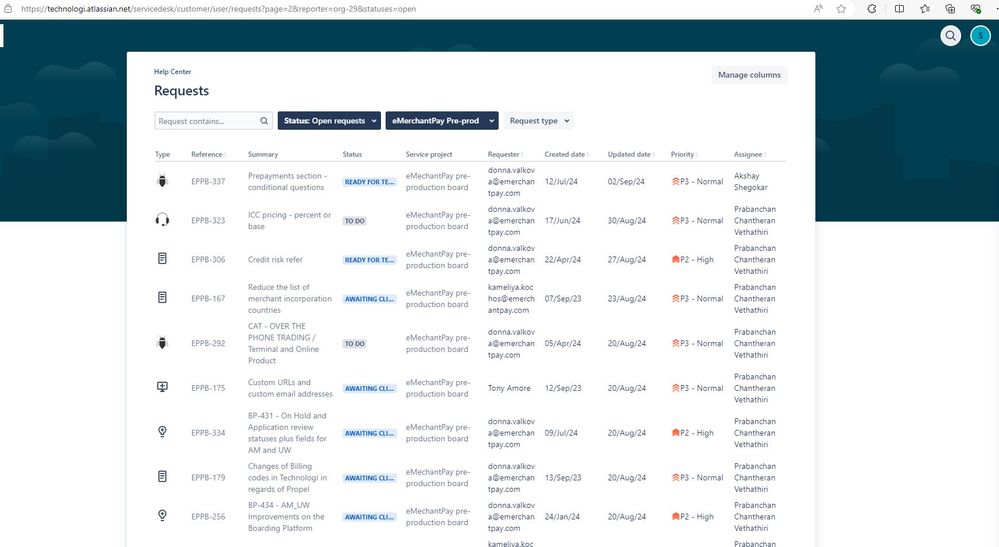Open Status: Open requests dropdown

[329, 120]
